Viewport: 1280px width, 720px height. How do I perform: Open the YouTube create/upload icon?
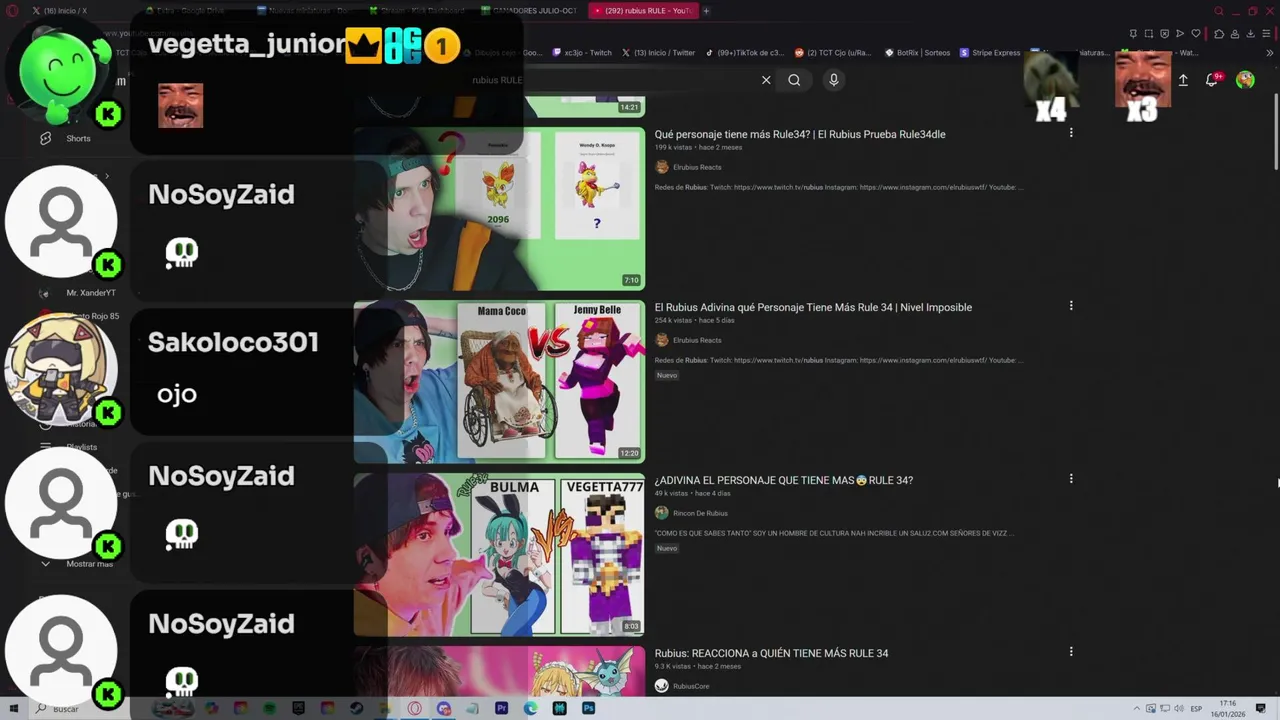[x=1183, y=80]
